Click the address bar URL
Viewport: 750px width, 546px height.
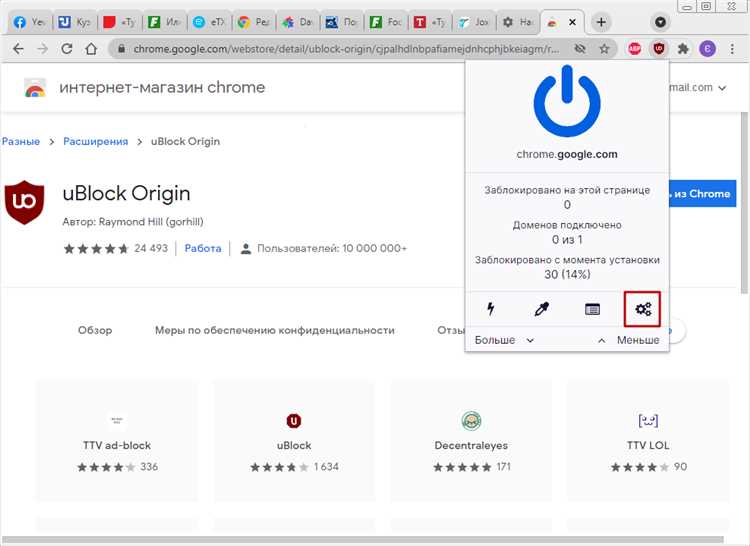tap(346, 48)
